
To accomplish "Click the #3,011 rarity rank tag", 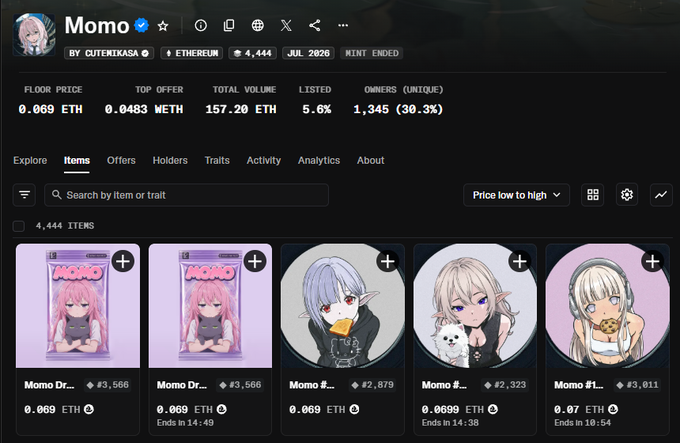I will tap(637, 385).
